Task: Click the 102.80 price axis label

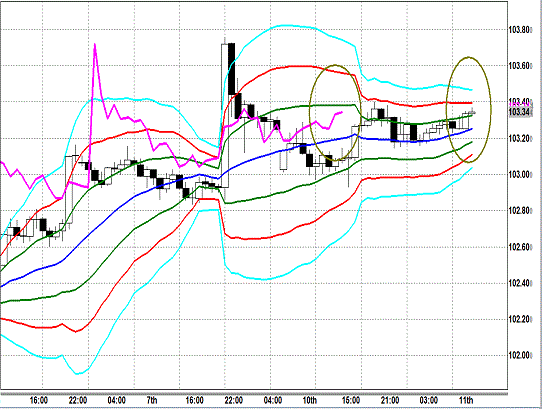Action: 520,211
